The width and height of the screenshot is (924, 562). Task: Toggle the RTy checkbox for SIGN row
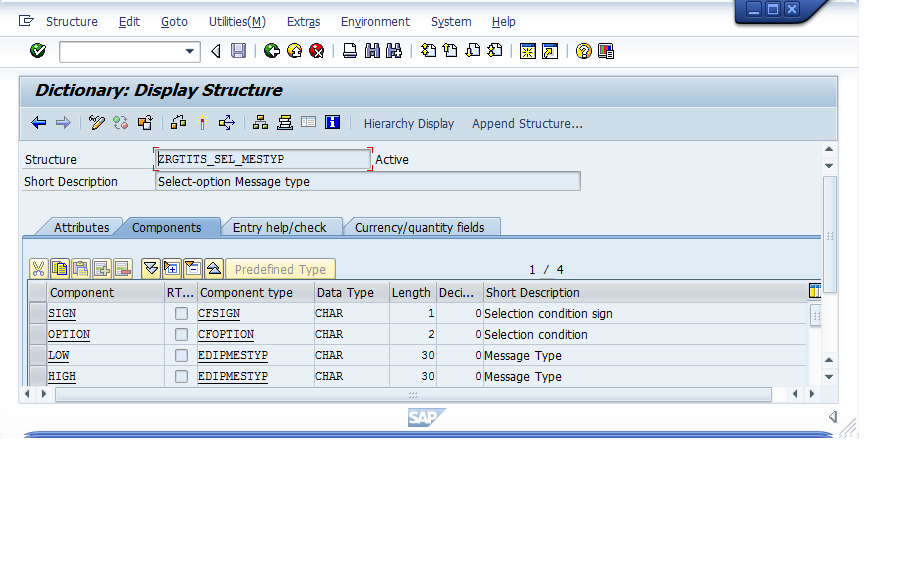(x=181, y=314)
